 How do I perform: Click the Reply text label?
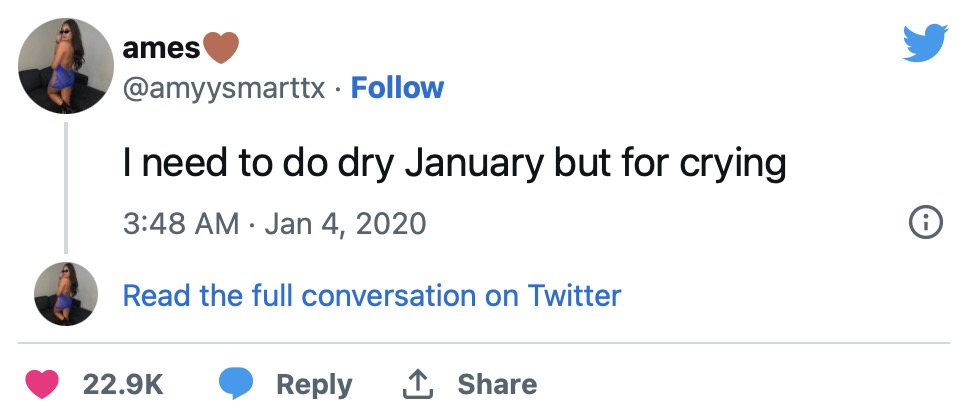(314, 386)
